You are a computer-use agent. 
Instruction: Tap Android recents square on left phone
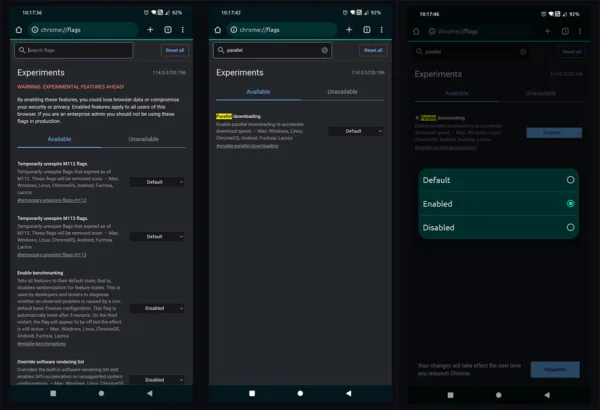pyautogui.click(x=53, y=393)
